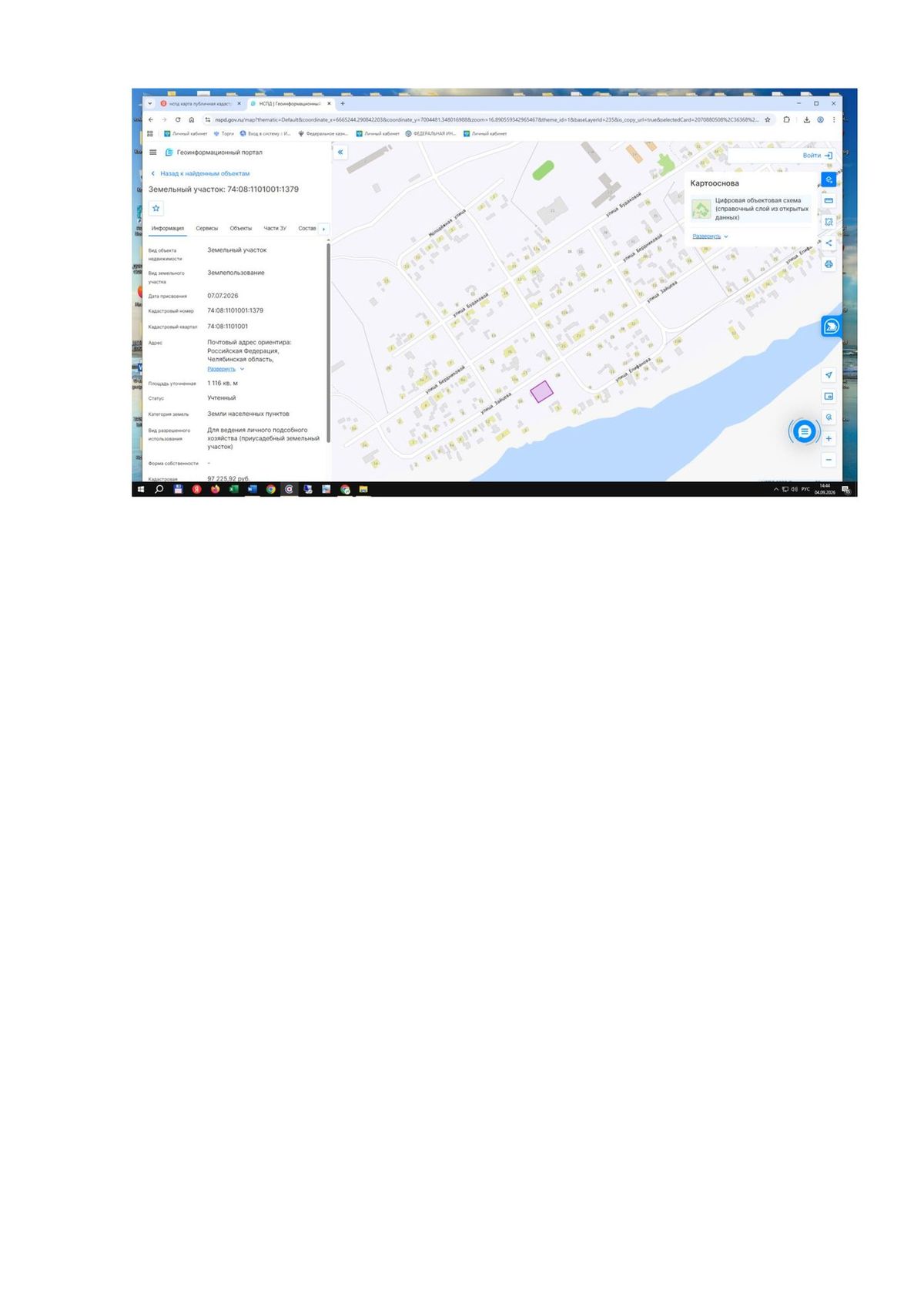This screenshot has height=1307, width=924.
Task: Open the bookmarks apps grid icon
Action: tap(151, 133)
